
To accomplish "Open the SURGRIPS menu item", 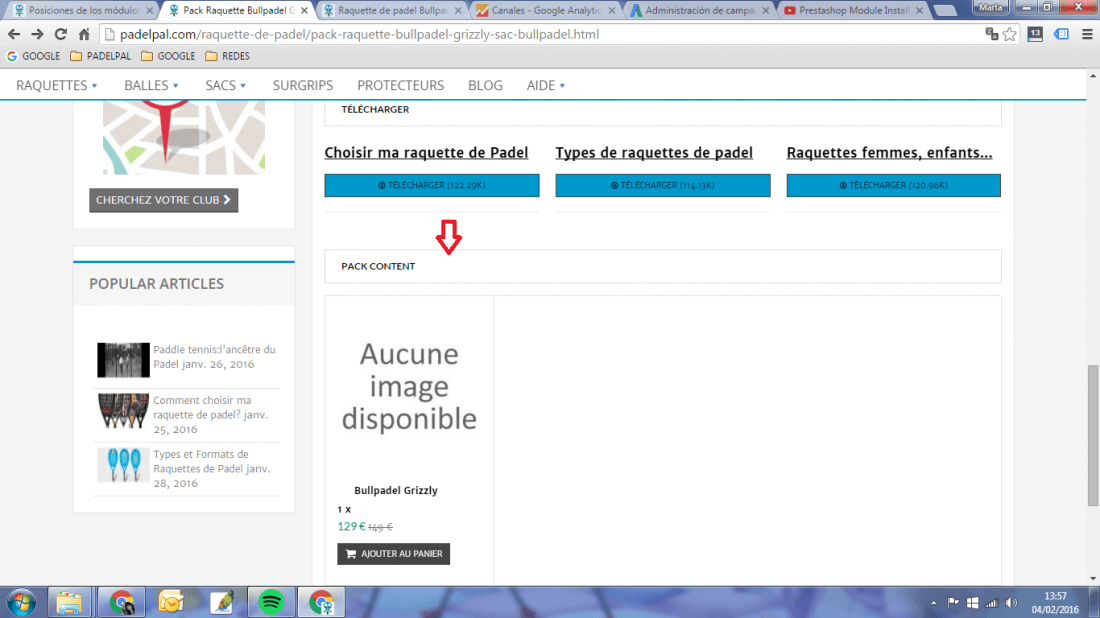I will (303, 85).
